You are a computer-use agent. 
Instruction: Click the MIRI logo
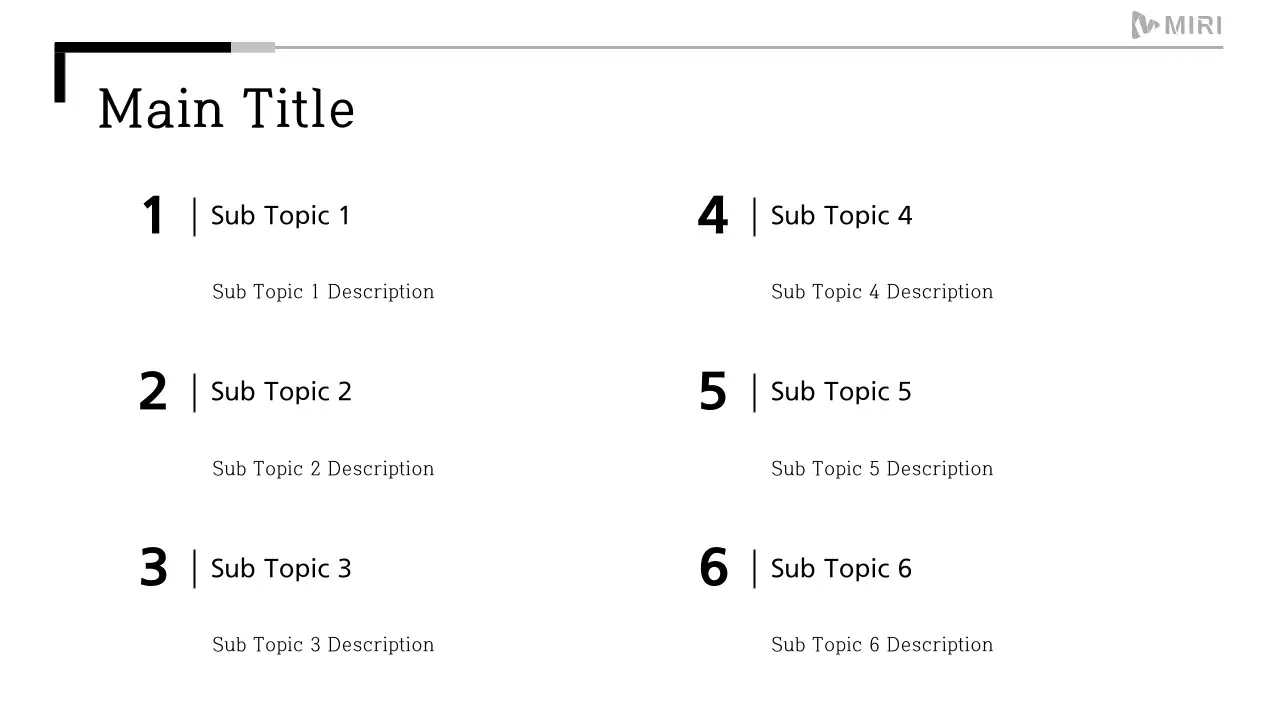tap(1176, 25)
